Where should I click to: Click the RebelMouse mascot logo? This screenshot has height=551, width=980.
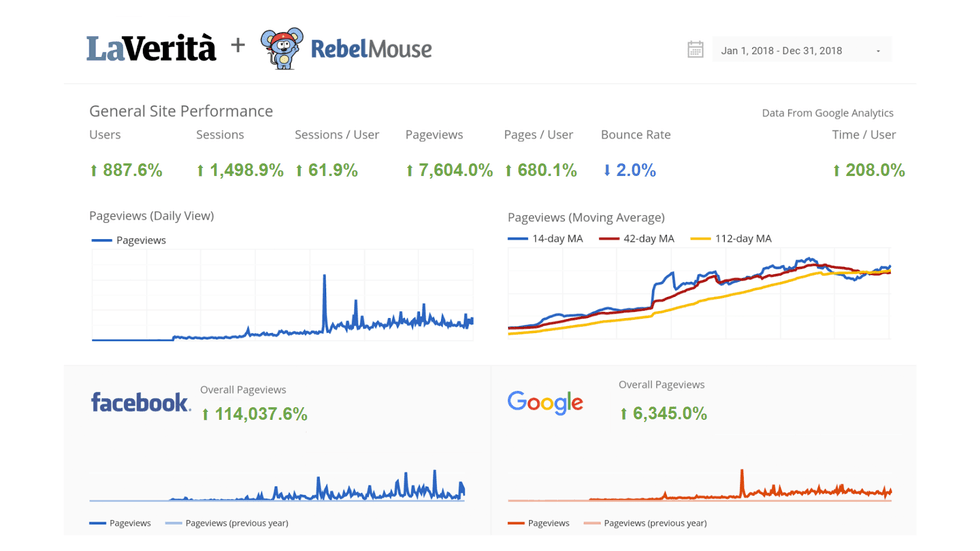coord(281,48)
